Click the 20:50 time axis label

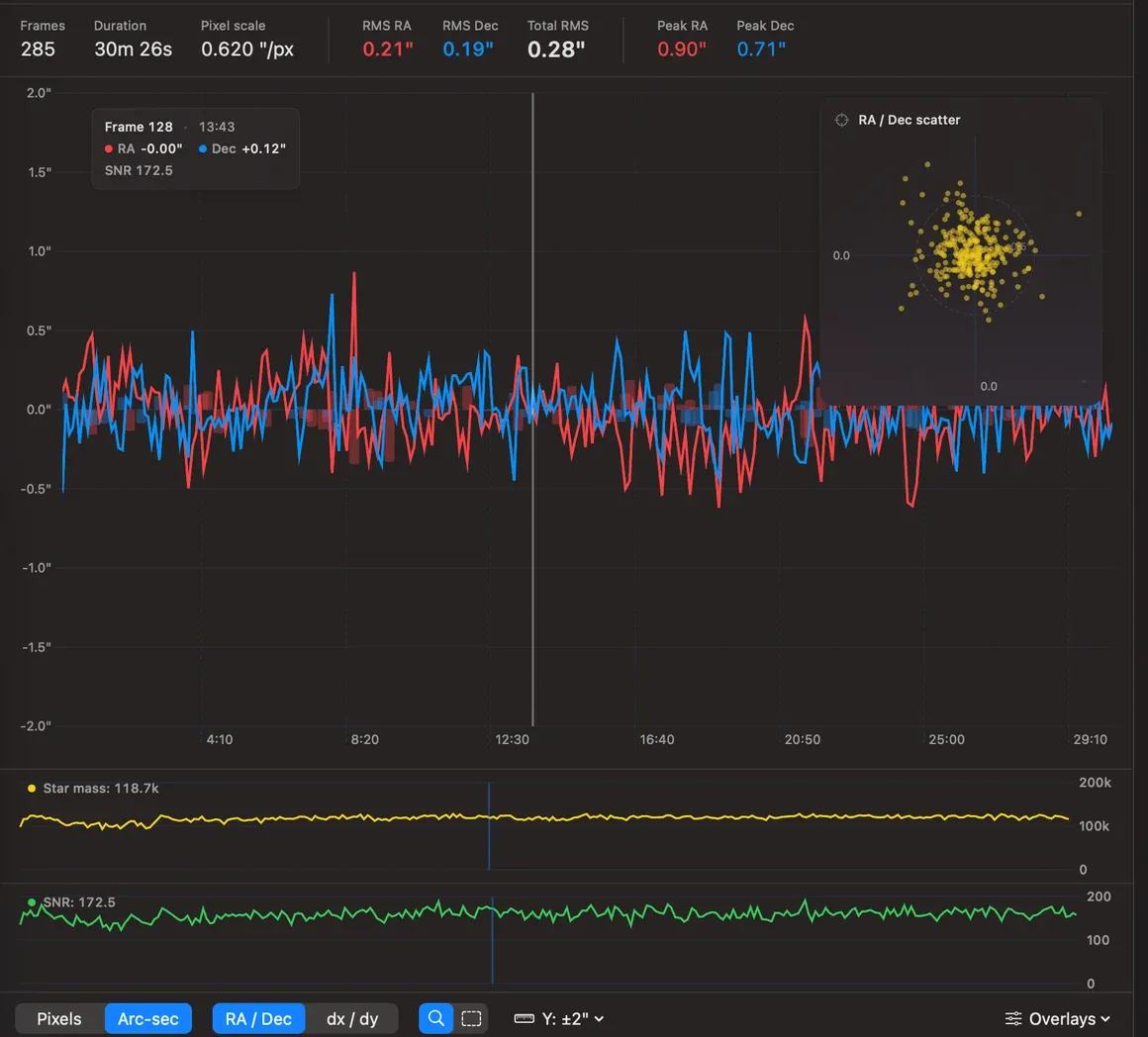point(803,740)
